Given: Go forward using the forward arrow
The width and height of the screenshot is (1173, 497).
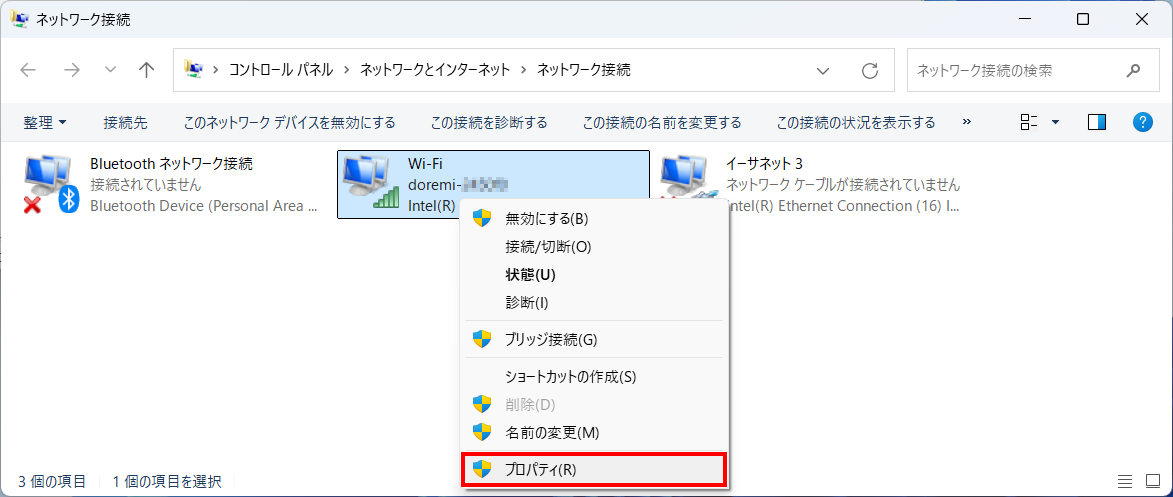Looking at the screenshot, I should (72, 70).
